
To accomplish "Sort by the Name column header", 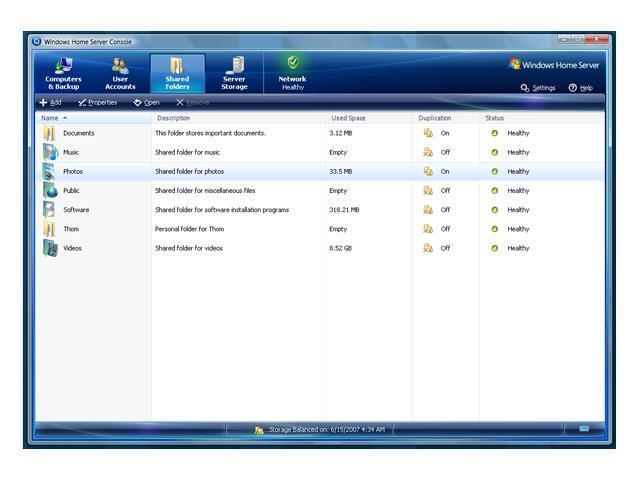I will point(93,118).
